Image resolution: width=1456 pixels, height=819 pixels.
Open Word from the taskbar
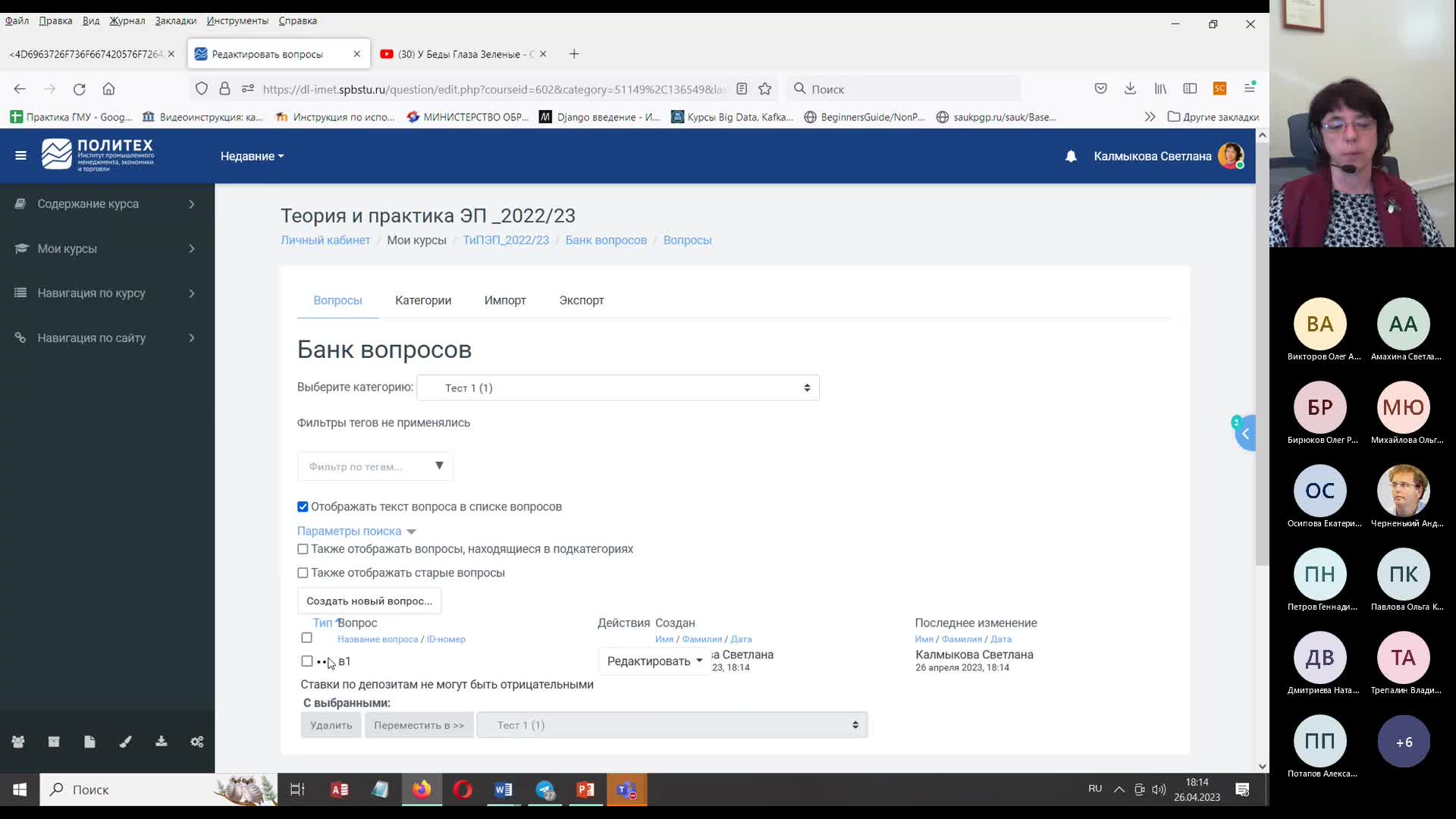[x=504, y=789]
